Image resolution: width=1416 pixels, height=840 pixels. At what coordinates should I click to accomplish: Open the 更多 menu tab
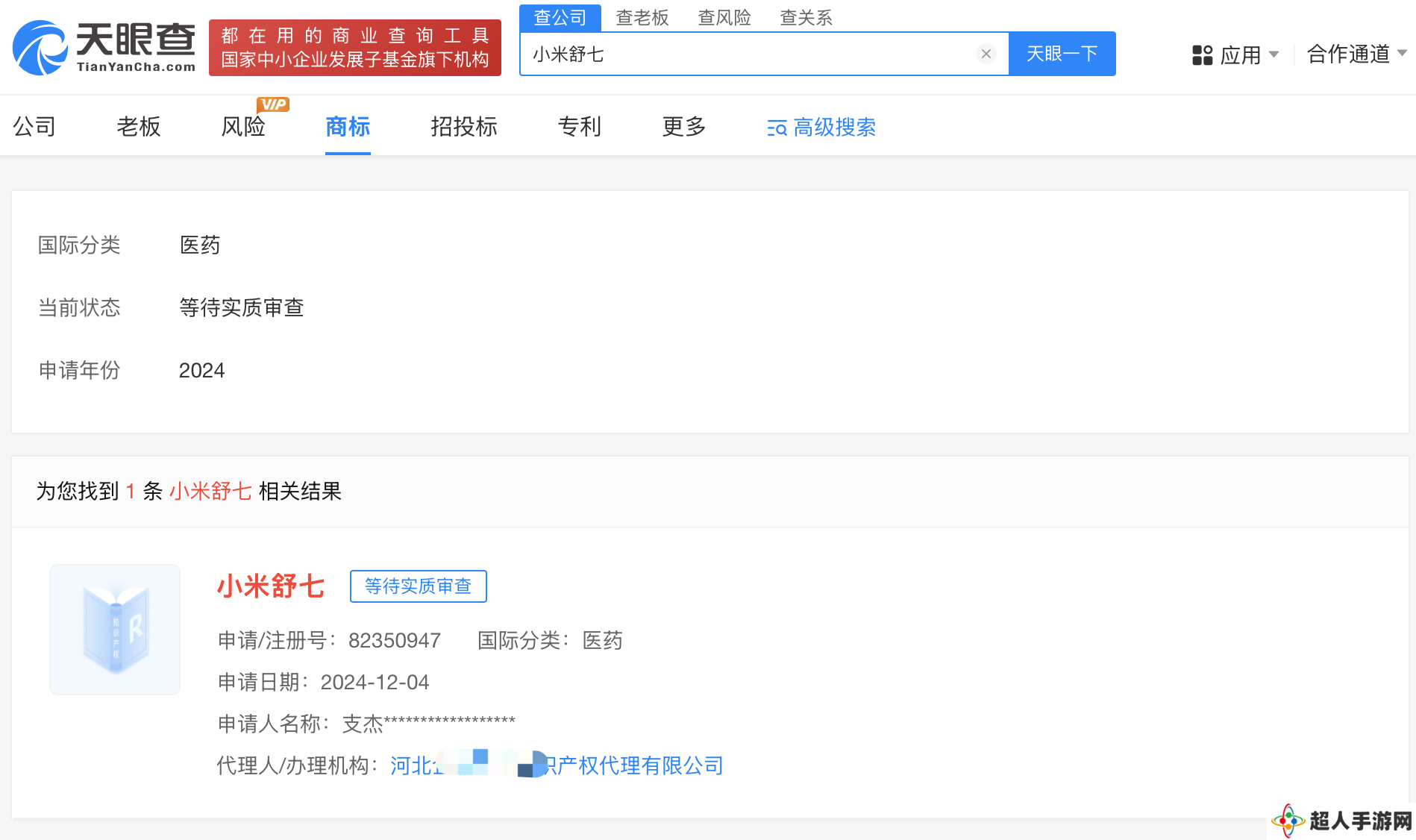[684, 127]
